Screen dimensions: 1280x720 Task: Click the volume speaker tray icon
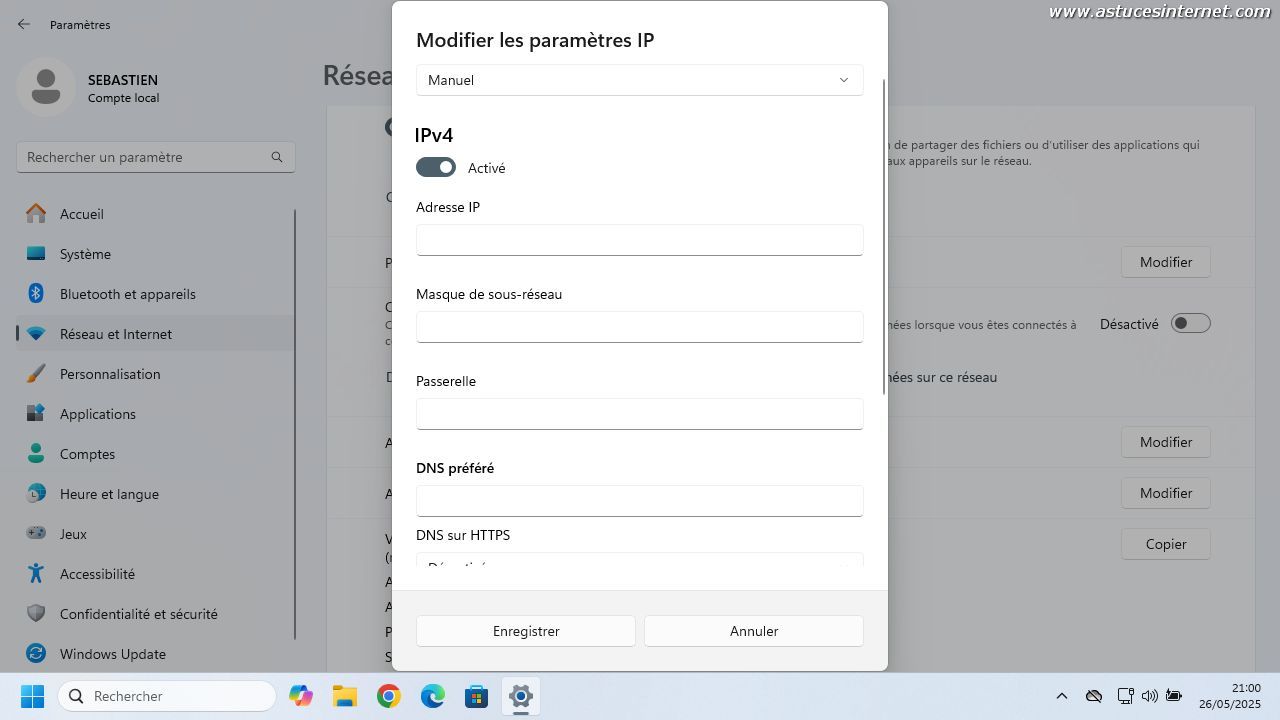click(x=1149, y=696)
